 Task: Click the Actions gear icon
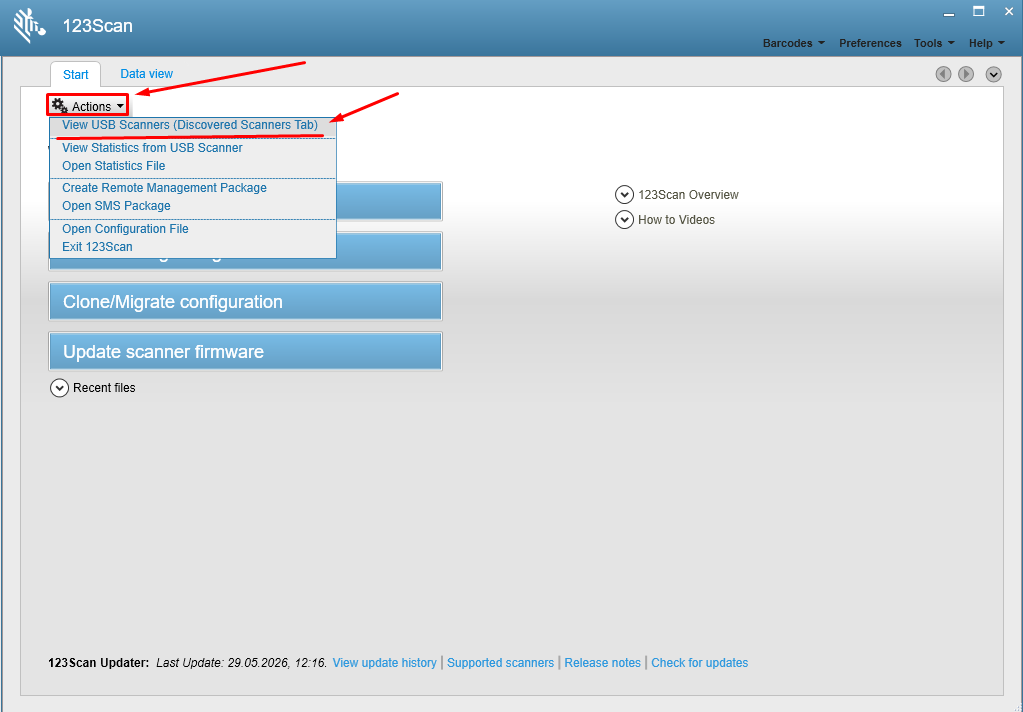click(59, 105)
